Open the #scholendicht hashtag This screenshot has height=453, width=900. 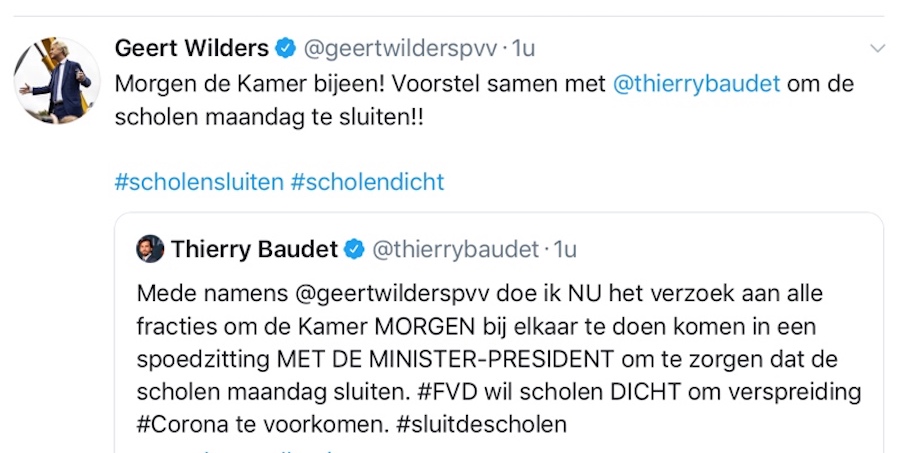(367, 182)
